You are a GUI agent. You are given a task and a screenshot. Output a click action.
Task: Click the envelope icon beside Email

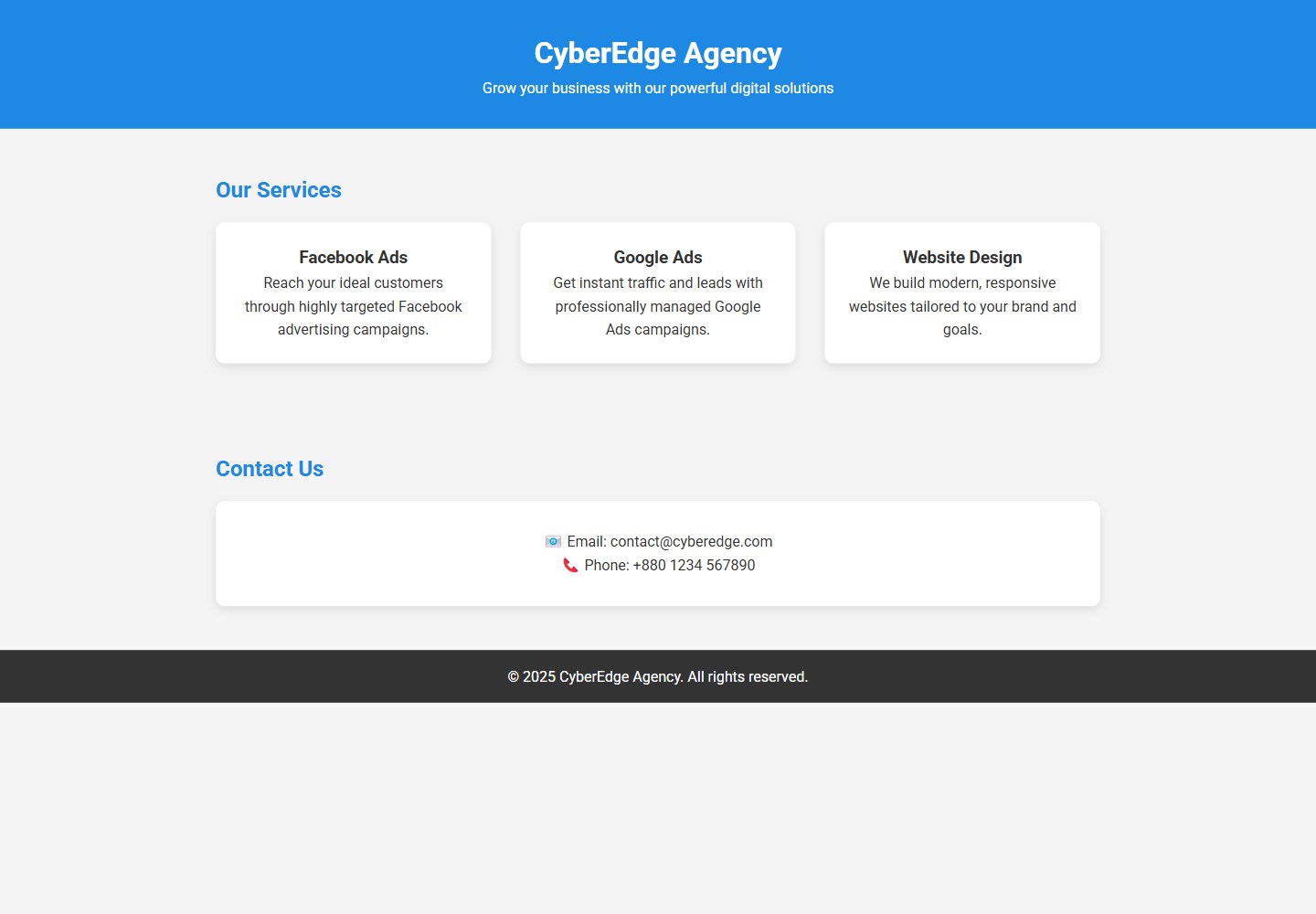pos(553,542)
